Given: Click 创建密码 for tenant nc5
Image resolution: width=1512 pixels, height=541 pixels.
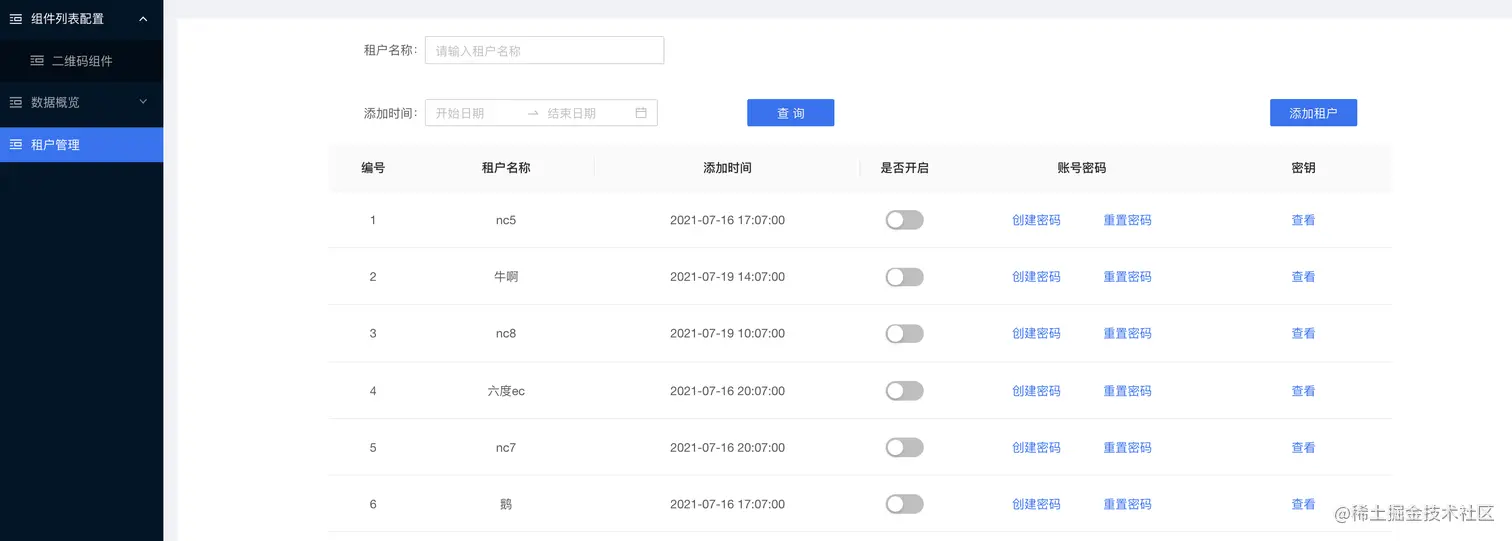Looking at the screenshot, I should 1036,220.
